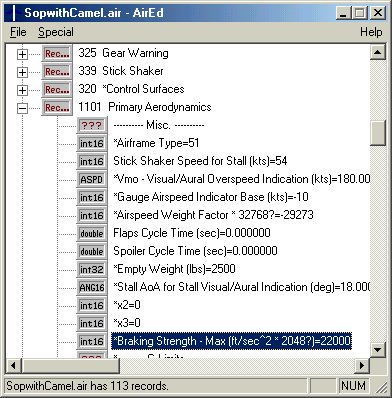Select the *x3=0 entry
Image resolution: width=392 pixels, height=398 pixels.
click(127, 323)
